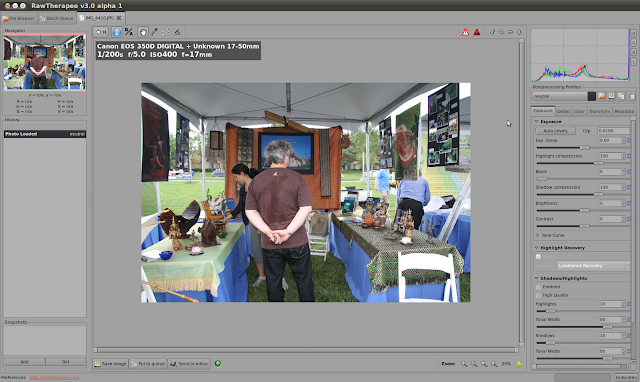Open the Metadata tab
The width and height of the screenshot is (640, 382).
624,111
